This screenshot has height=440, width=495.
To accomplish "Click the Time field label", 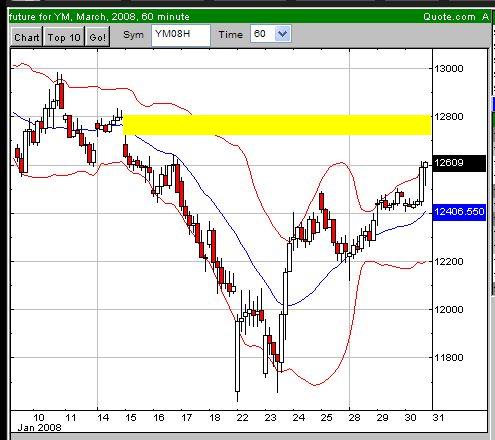I will (x=231, y=35).
